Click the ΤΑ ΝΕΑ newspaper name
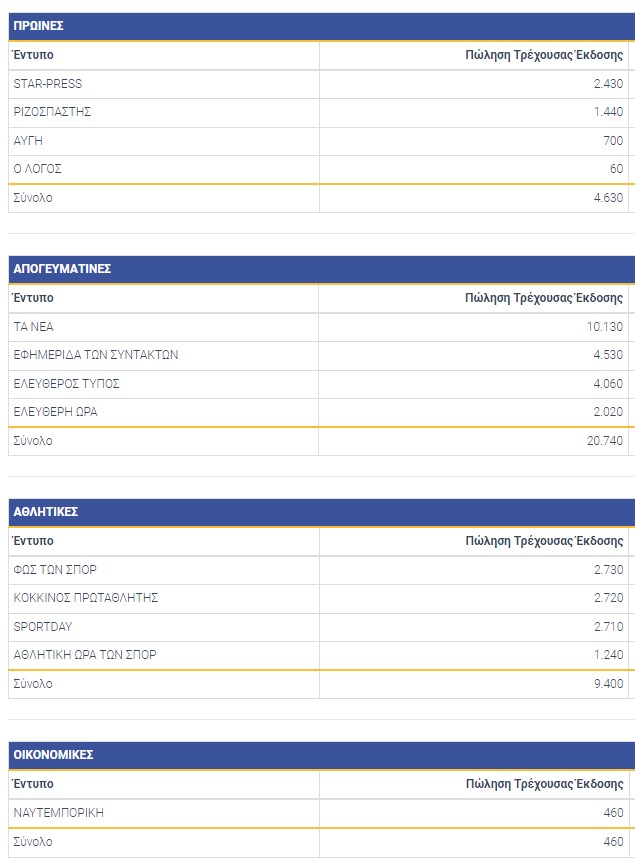 36,327
